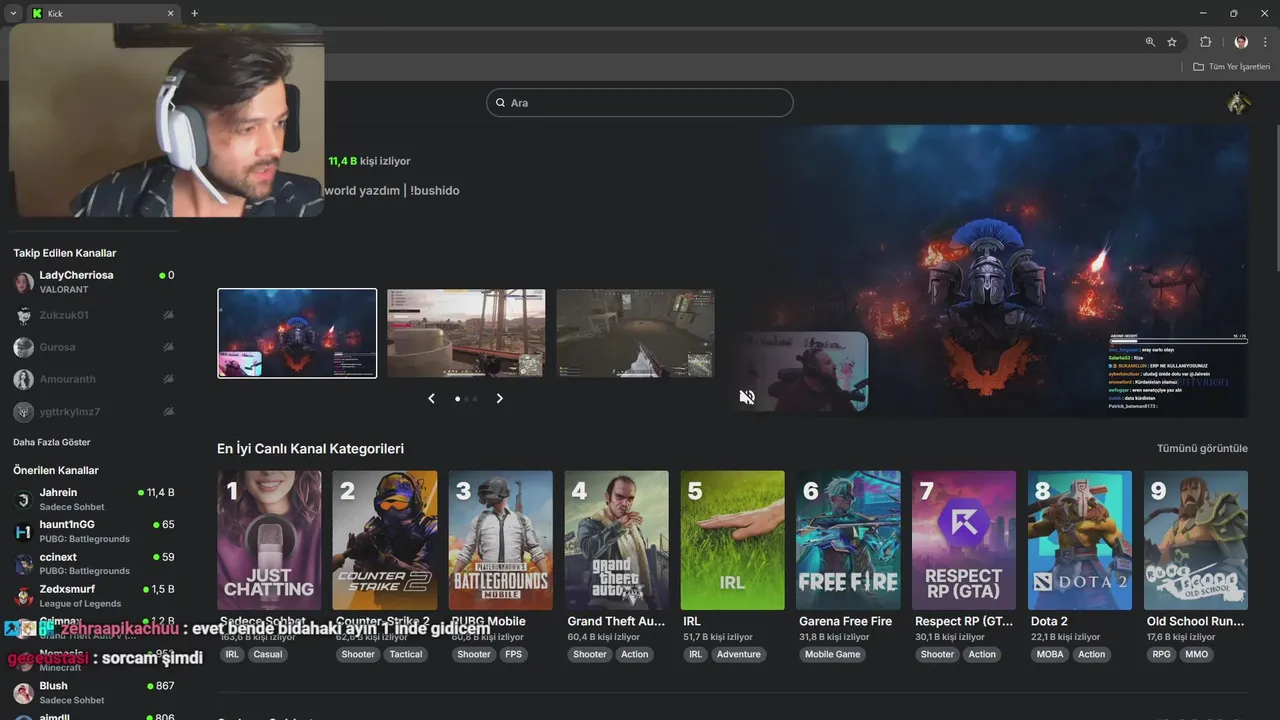
Task: Open Zedxsmurf recommended channel
Action: click(x=94, y=596)
